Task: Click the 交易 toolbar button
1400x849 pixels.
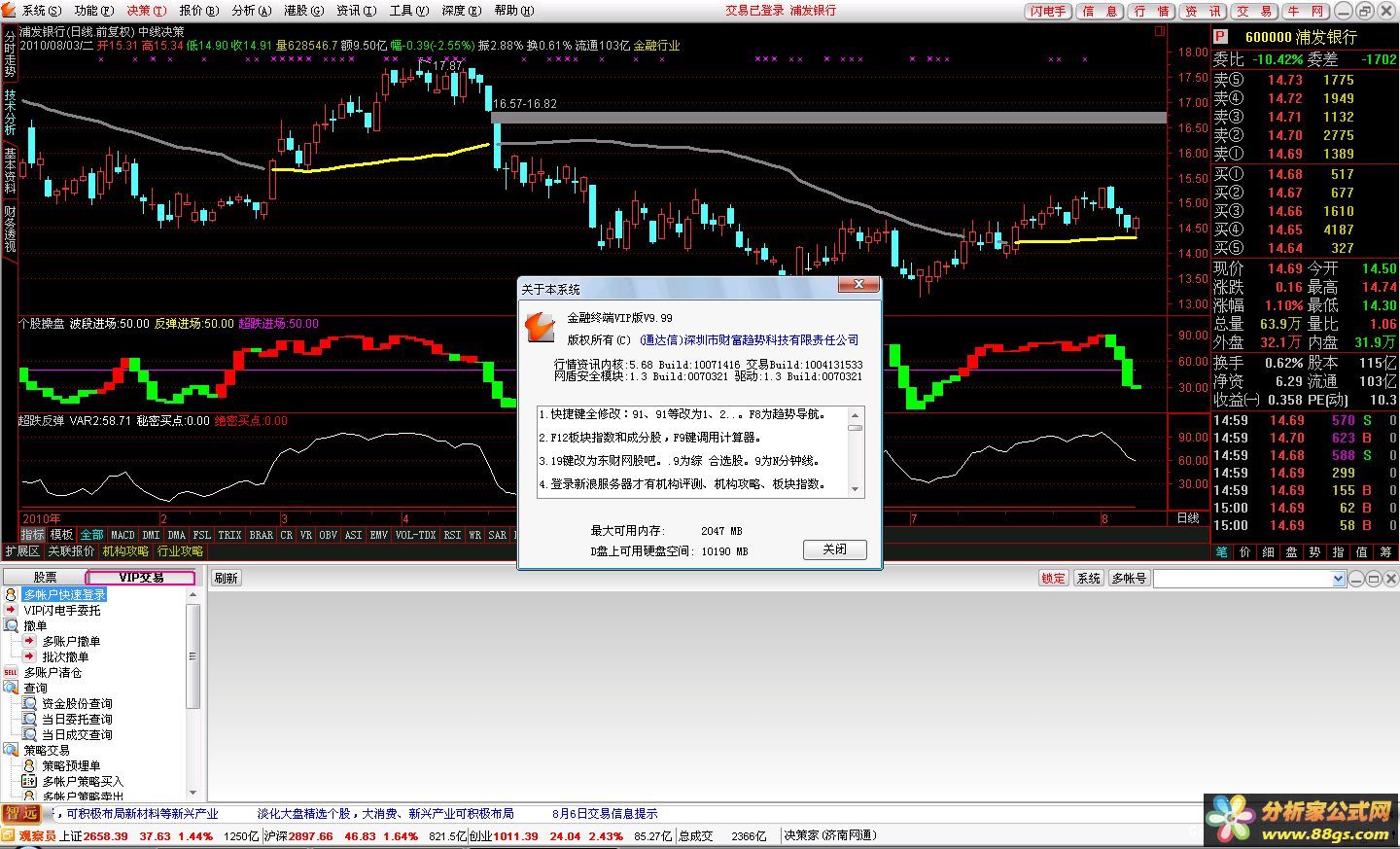Action: (1254, 11)
